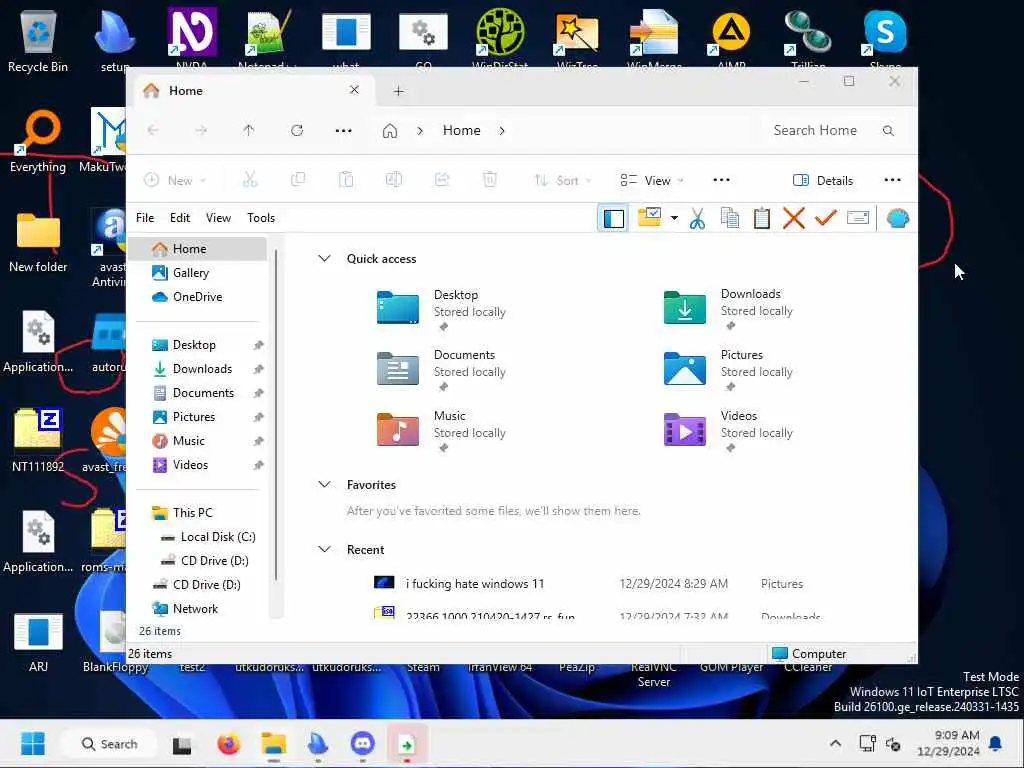Open the New dropdown button

[x=174, y=180]
